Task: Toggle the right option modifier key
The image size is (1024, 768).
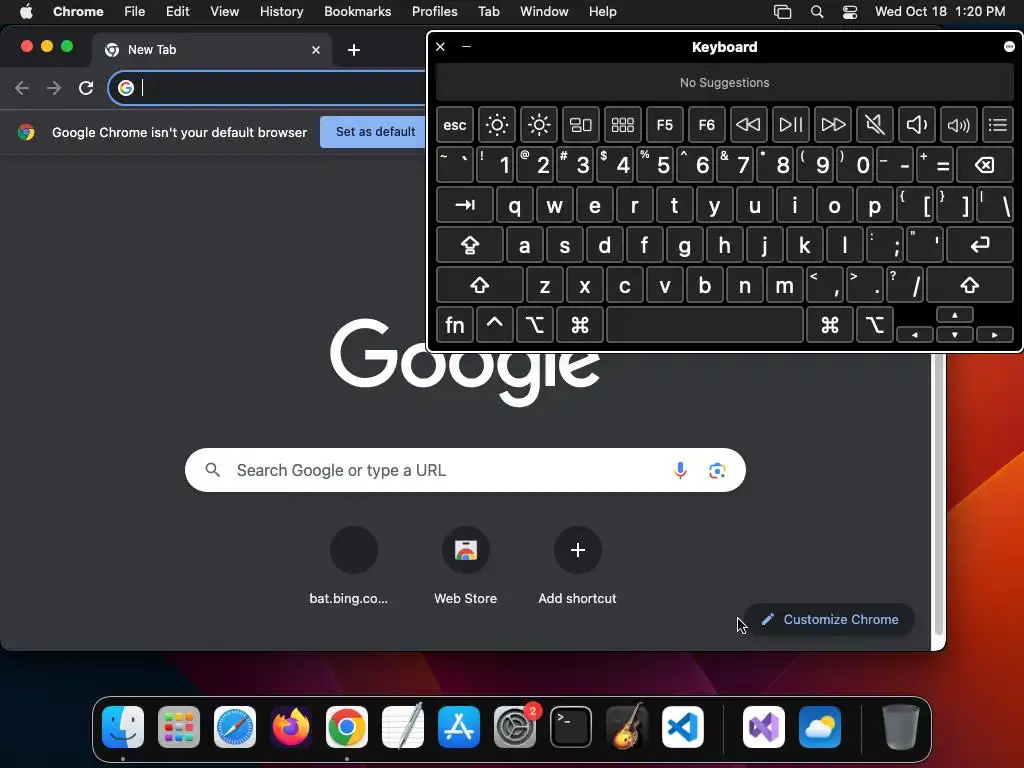Action: (874, 325)
